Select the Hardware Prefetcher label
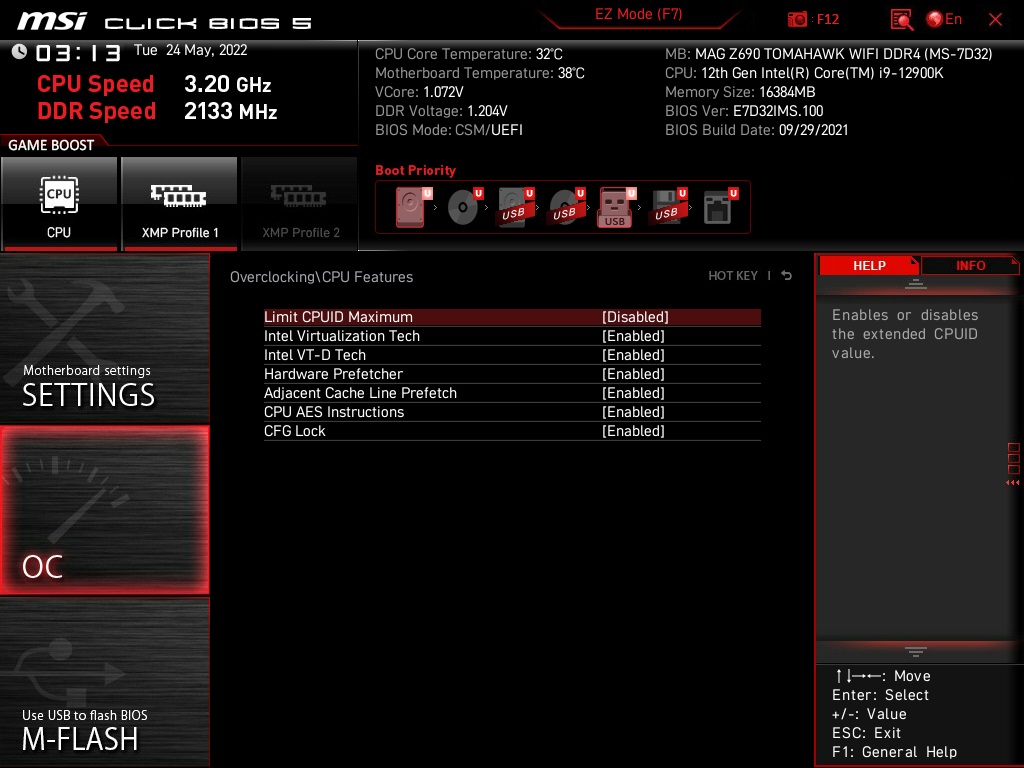Screen dimensions: 1024x768 pos(333,374)
